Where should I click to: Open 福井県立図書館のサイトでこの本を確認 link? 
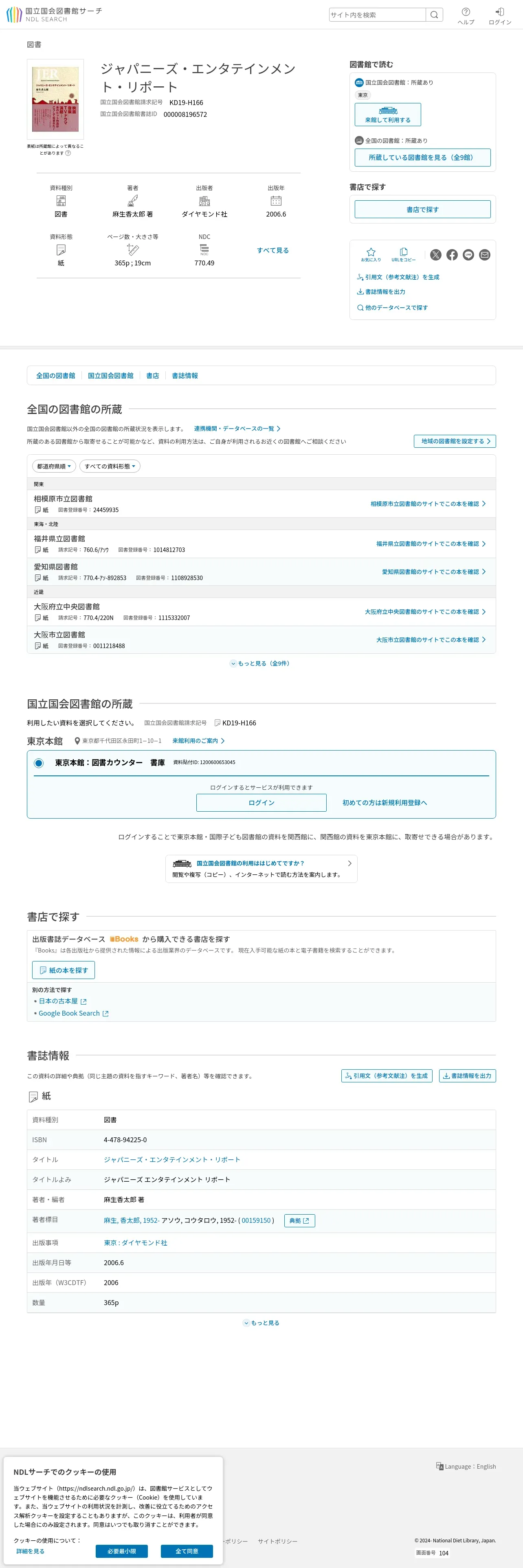431,543
